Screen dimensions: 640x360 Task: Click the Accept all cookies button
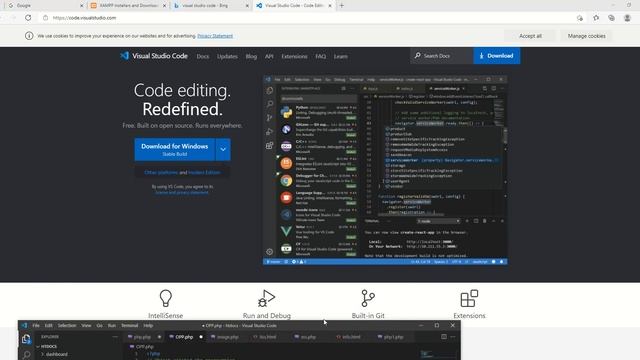[x=530, y=36]
